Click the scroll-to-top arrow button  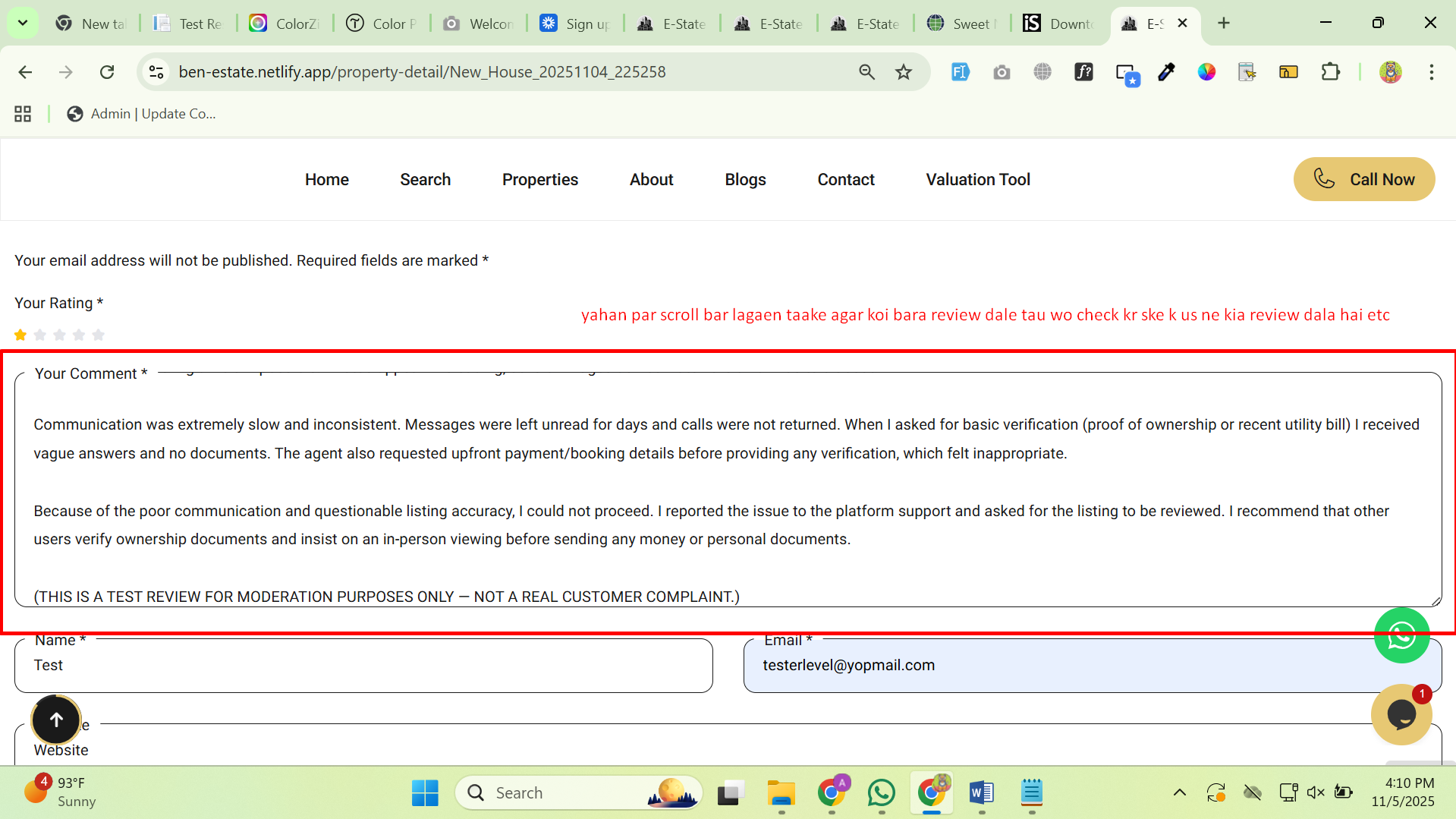pos(56,719)
